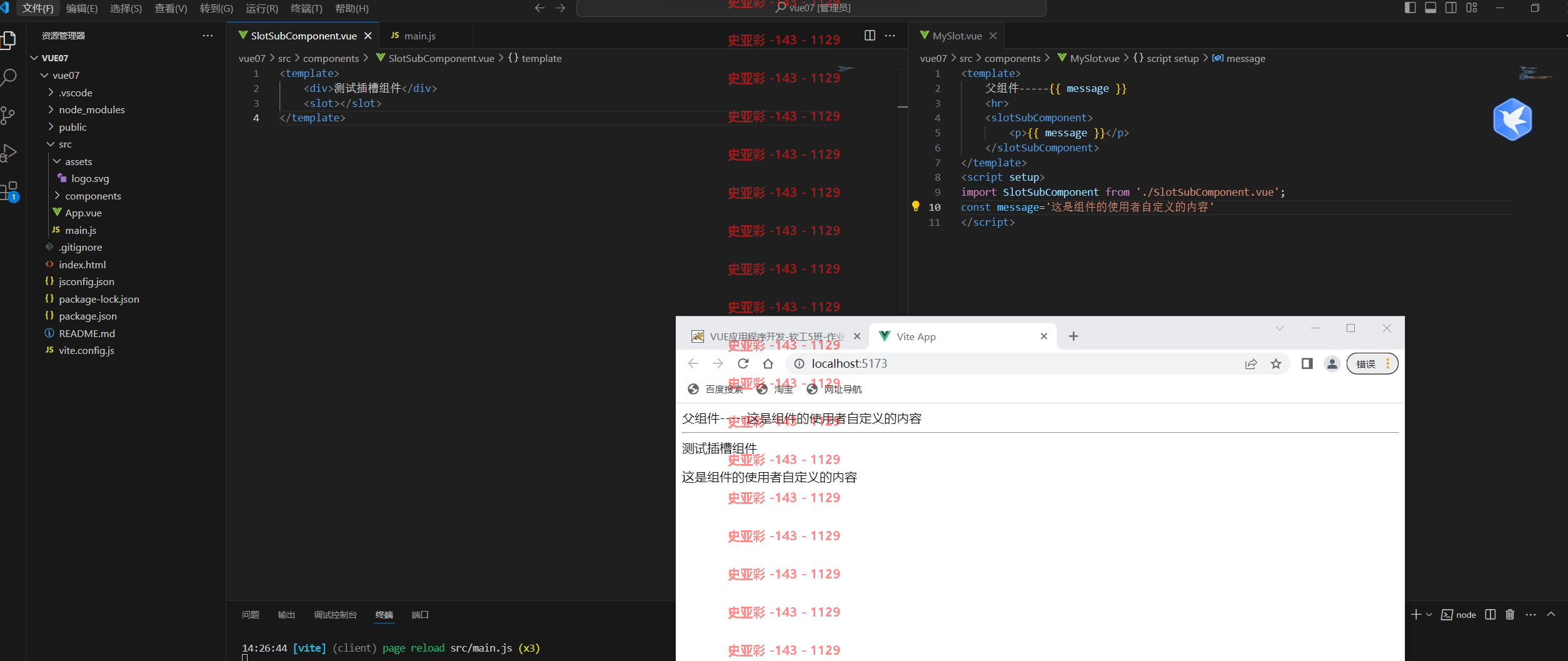Open the 文件(F) menu
Image resolution: width=1568 pixels, height=661 pixels.
(38, 8)
